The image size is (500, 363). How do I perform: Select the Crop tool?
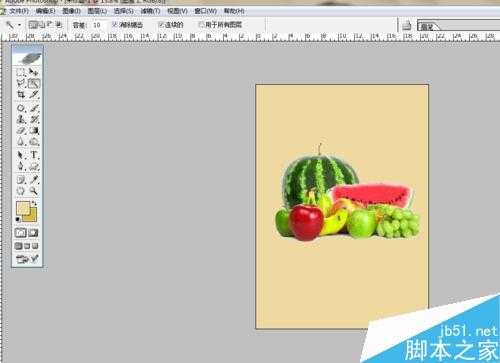tap(21, 94)
